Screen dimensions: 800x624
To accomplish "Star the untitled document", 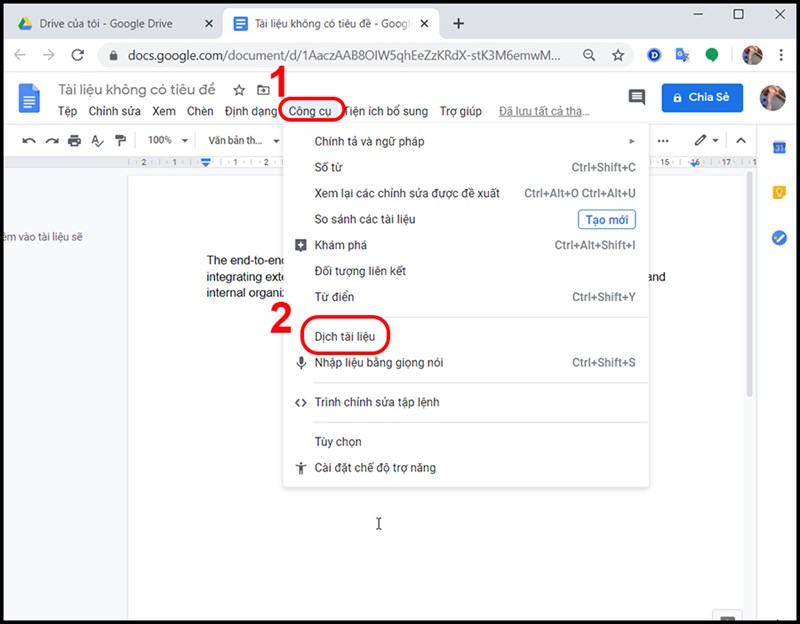I will [239, 90].
